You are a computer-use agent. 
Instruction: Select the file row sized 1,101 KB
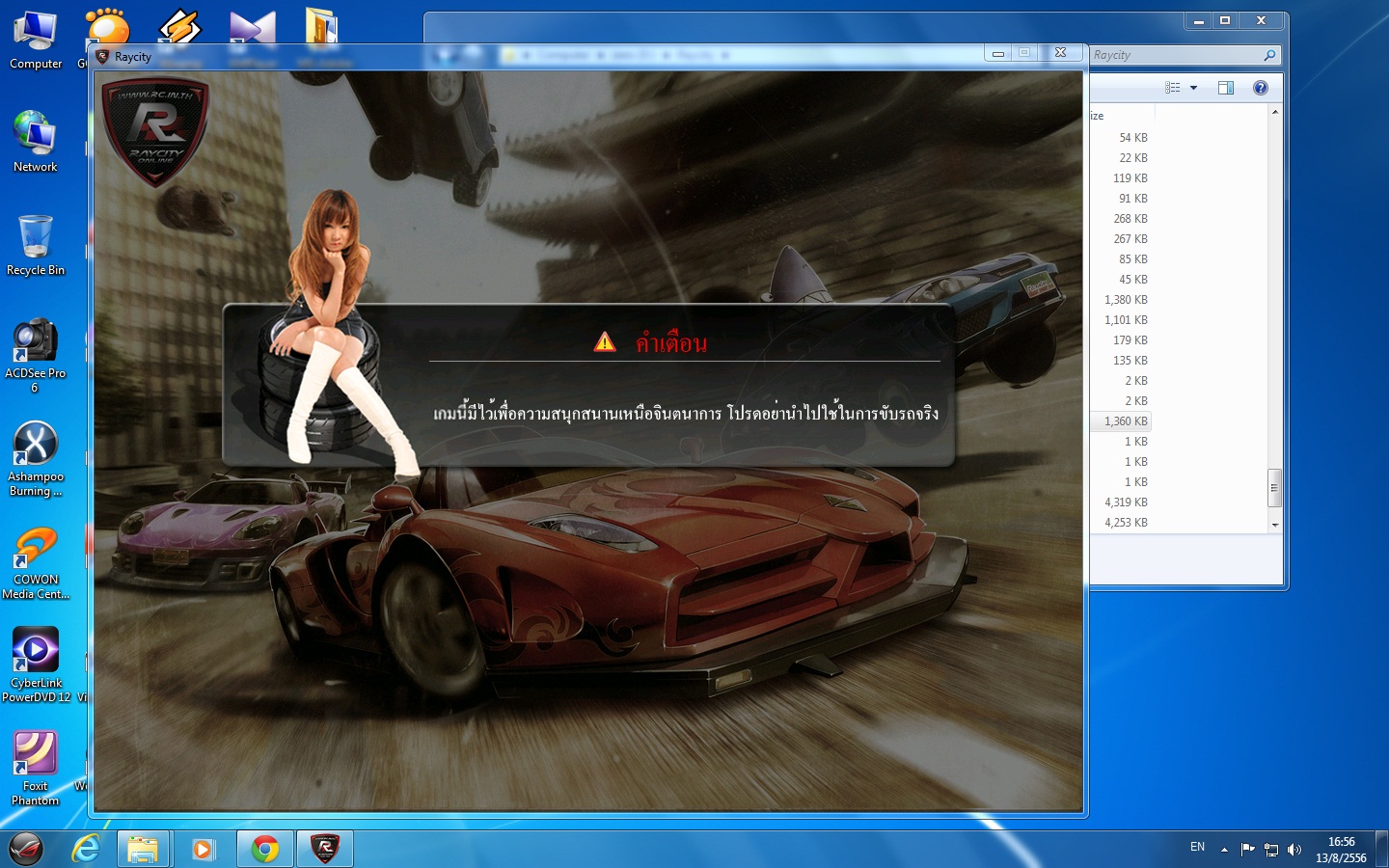1121,320
